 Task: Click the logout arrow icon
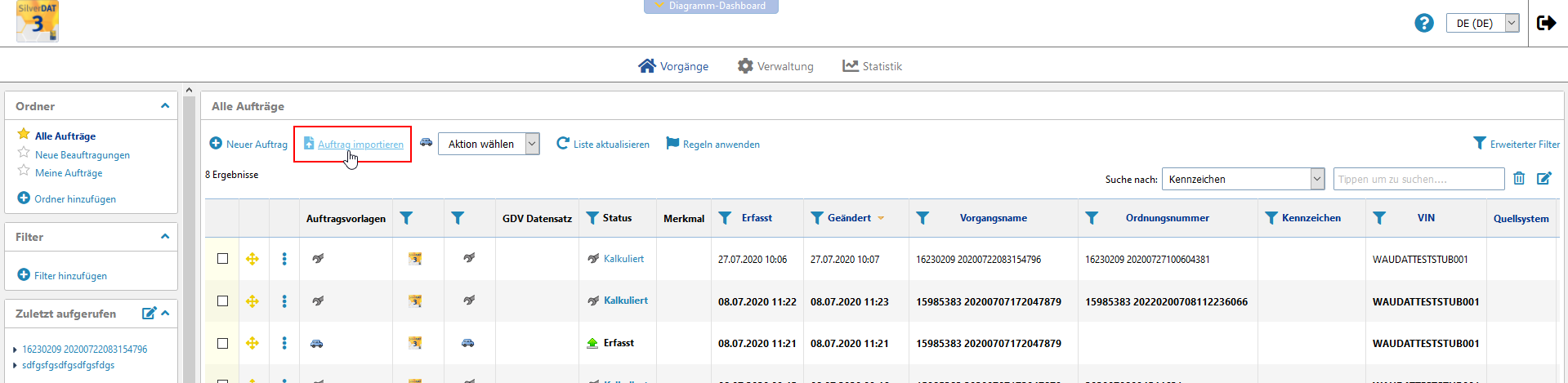1546,23
